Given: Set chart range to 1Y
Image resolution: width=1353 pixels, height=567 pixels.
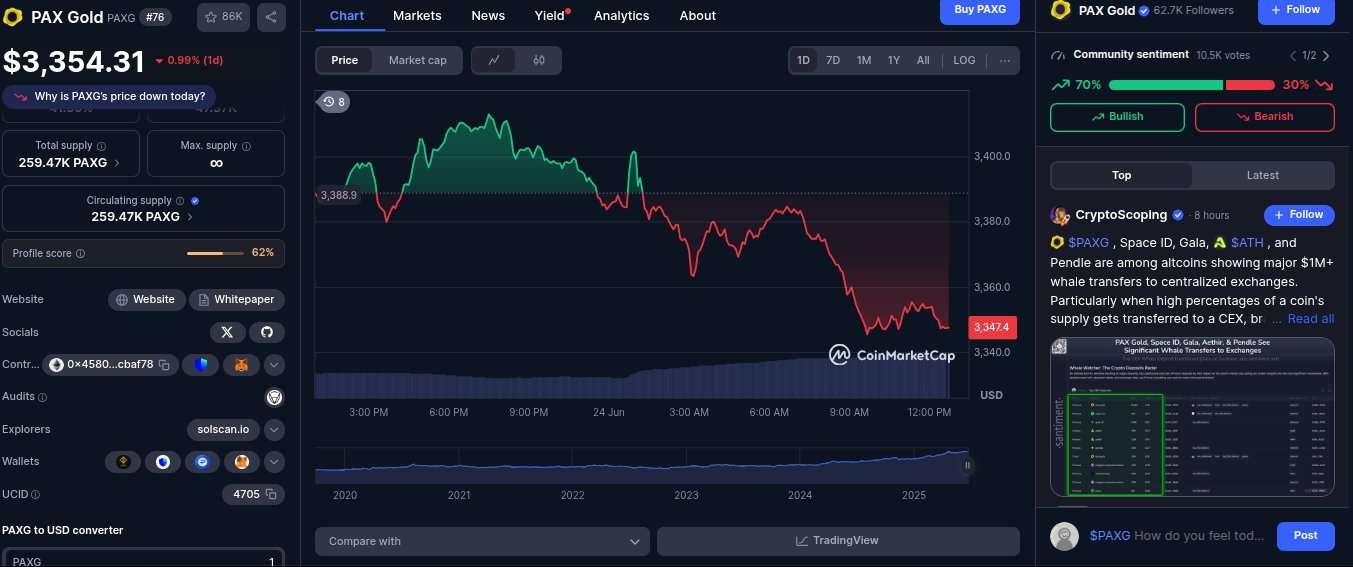Looking at the screenshot, I should pyautogui.click(x=894, y=60).
